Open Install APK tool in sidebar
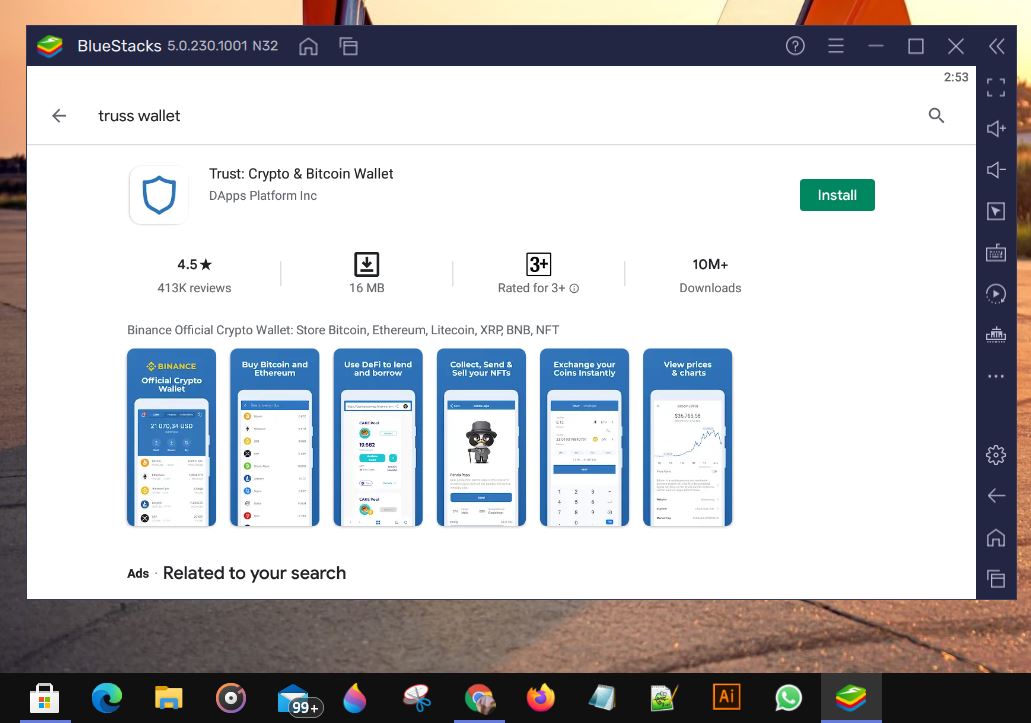 click(x=995, y=335)
